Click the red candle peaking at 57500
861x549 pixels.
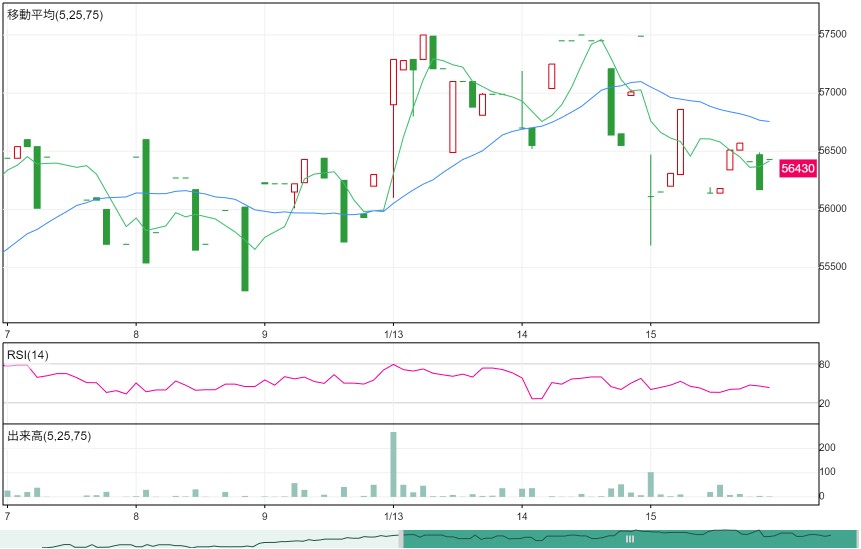423,47
